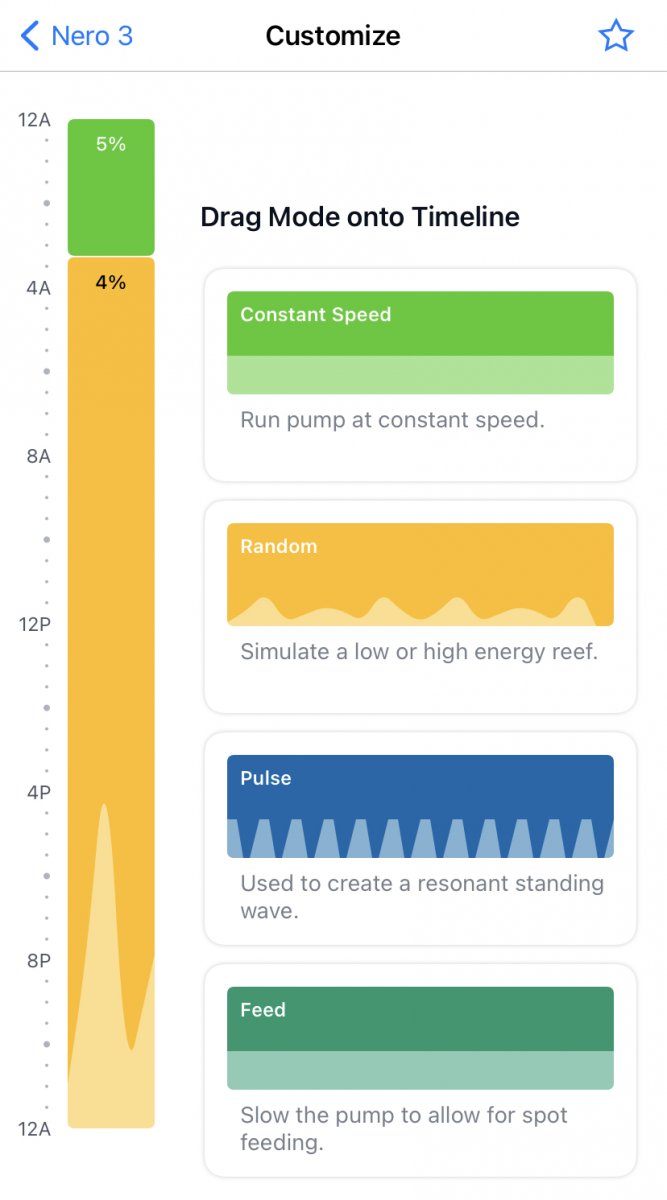Screen dimensions: 667x1200
Task: Tap the Customize title
Action: 333,37
